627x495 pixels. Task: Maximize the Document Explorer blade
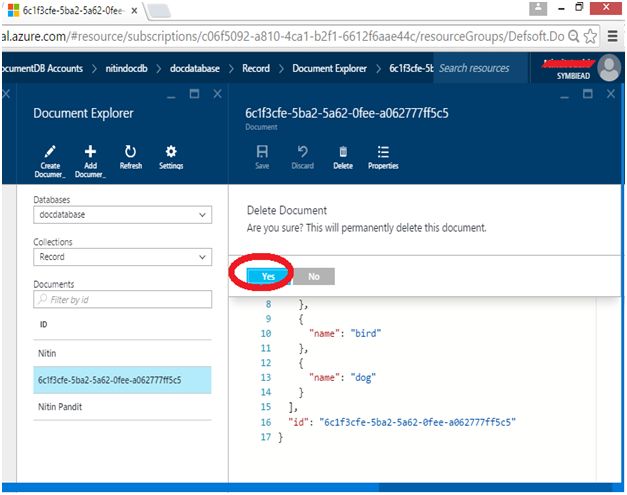194,94
